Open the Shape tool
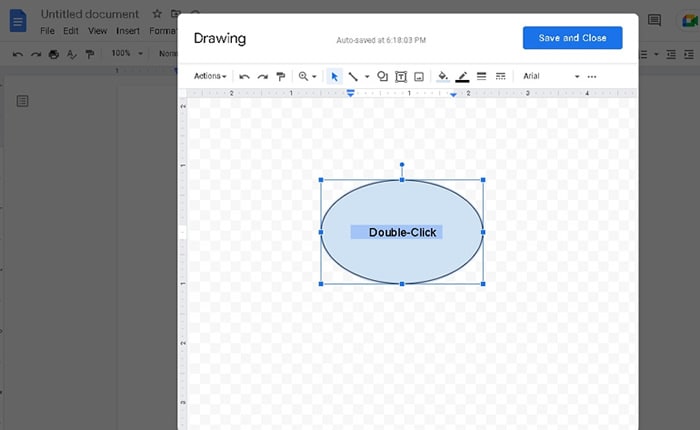Image resolution: width=700 pixels, height=430 pixels. [382, 76]
